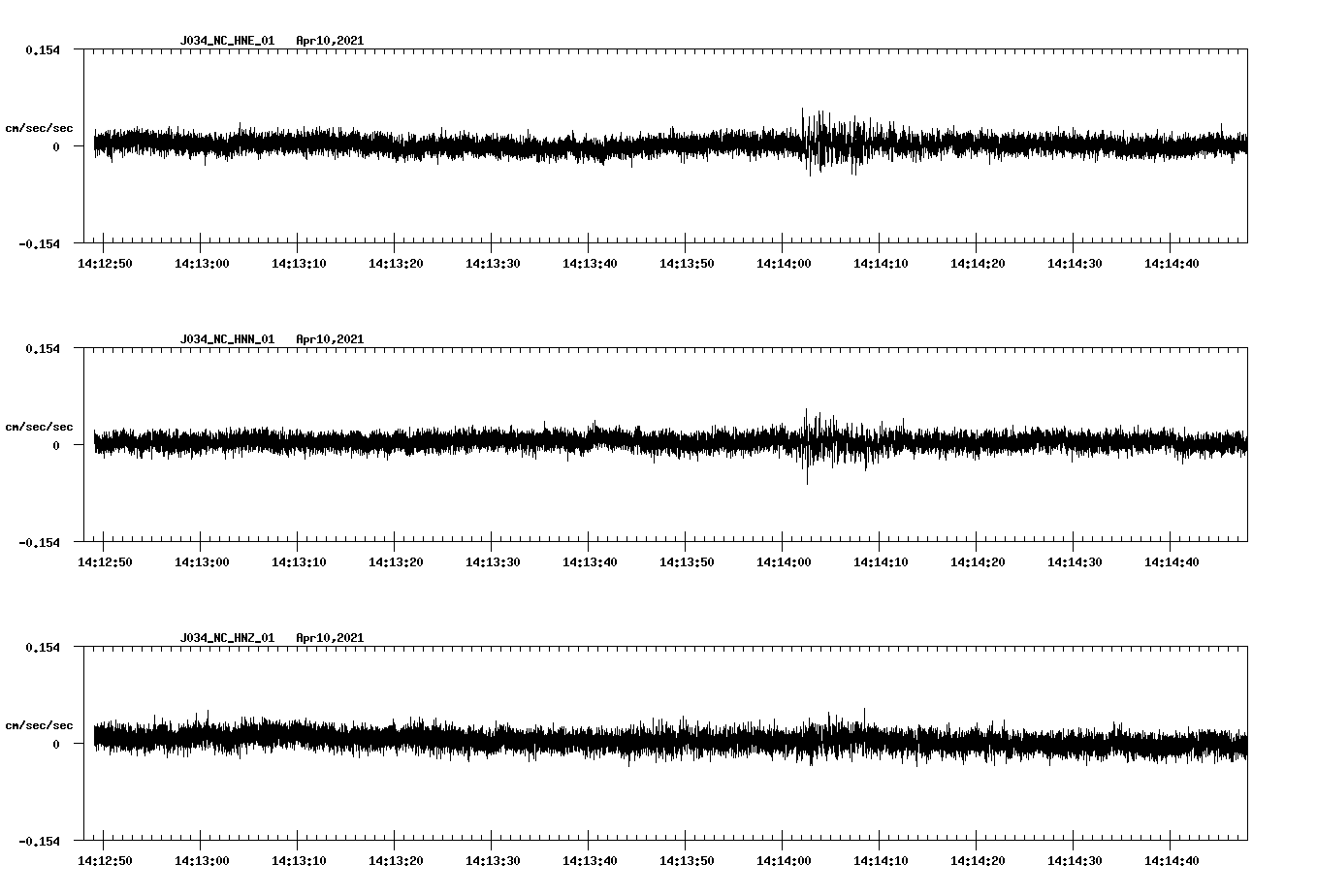Select the J034_NC_HNZ_01 channel label
The image size is (1317, 896).
226,637
